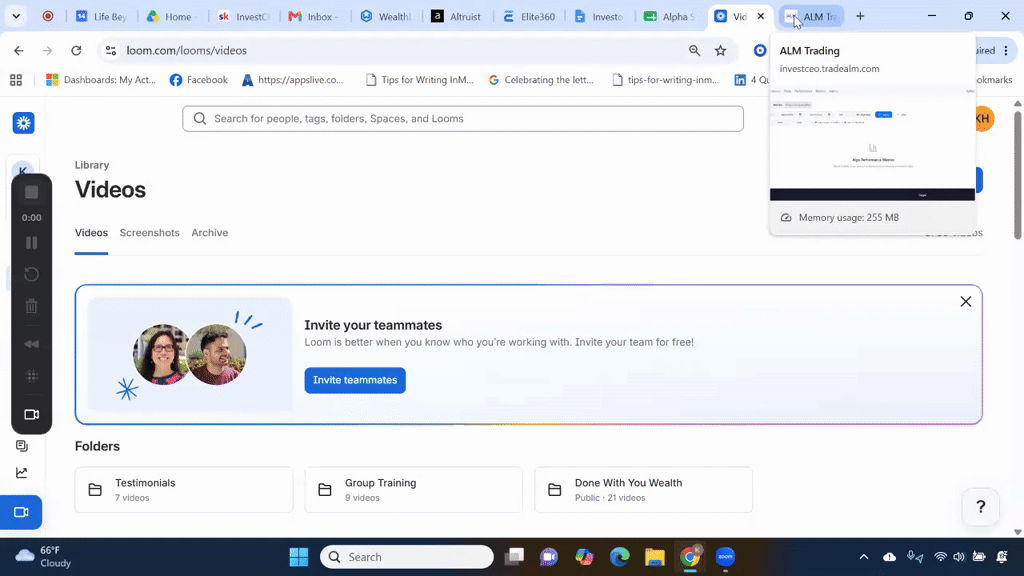Image resolution: width=1024 pixels, height=576 pixels.
Task: Switch to the Alpha S browser tab
Action: [x=670, y=16]
